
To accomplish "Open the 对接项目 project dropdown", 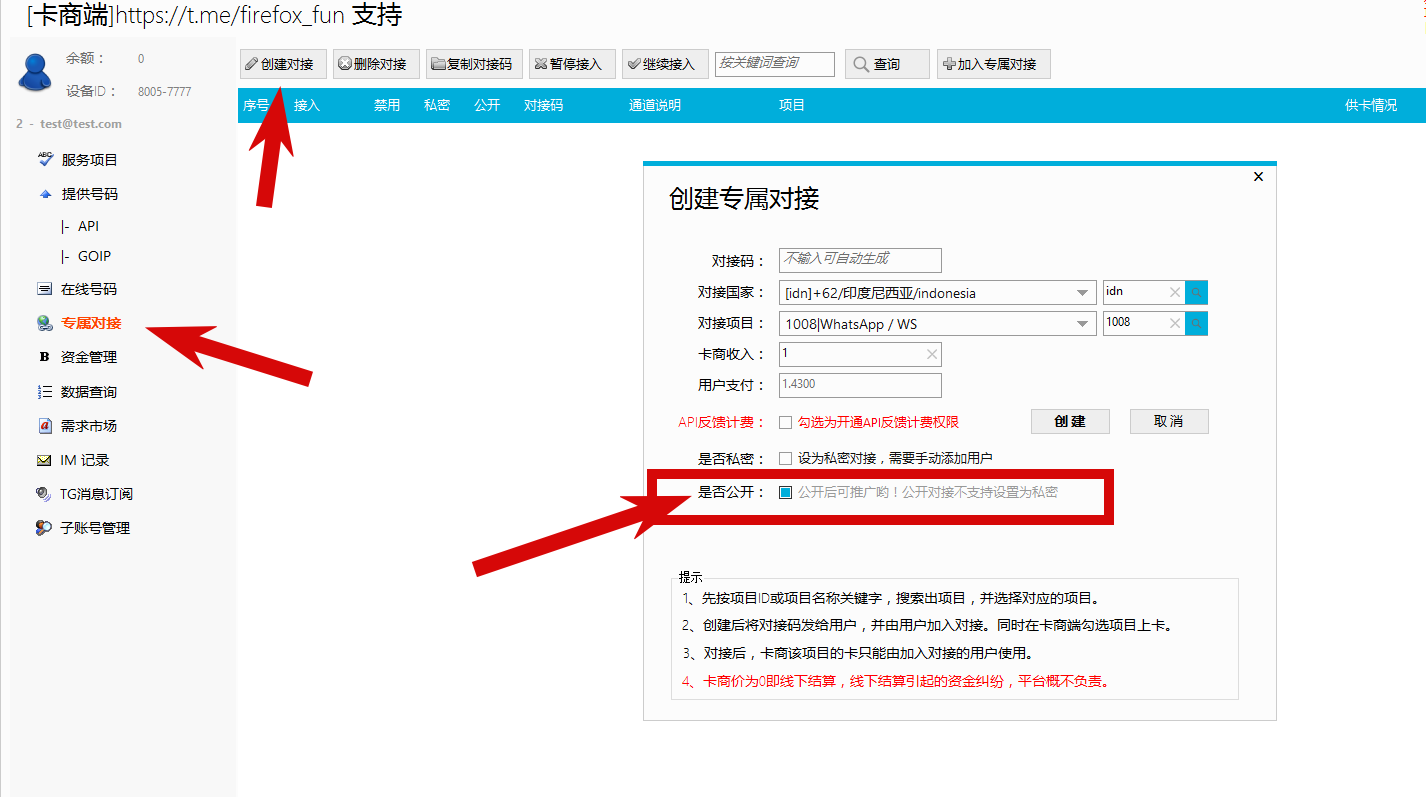I will coord(938,323).
